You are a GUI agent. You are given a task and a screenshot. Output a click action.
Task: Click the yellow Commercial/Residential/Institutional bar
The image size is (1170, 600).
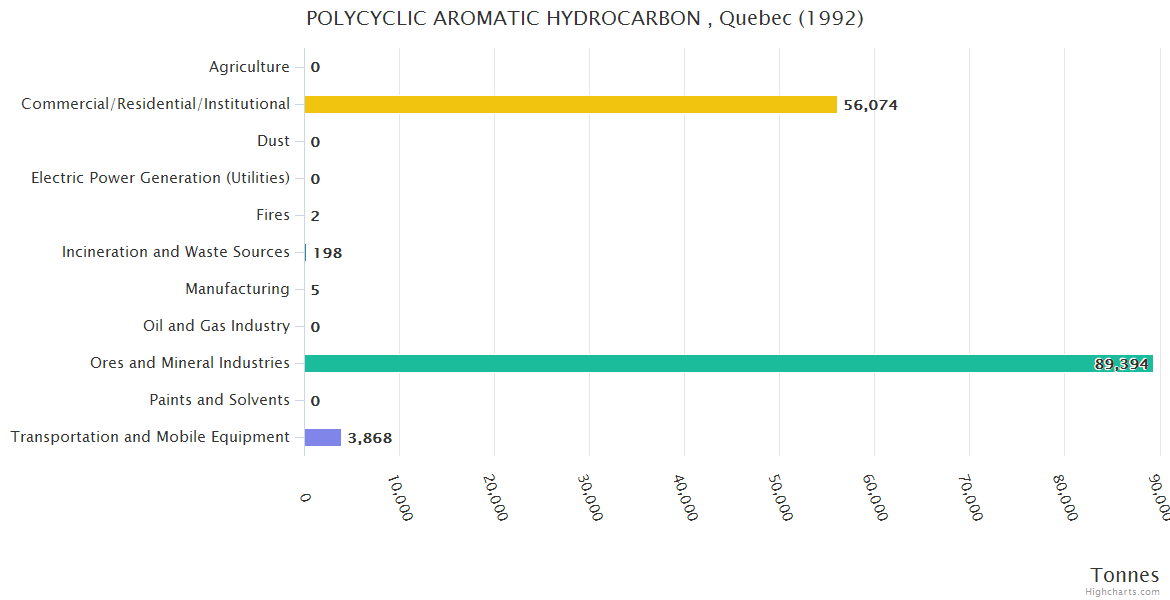click(570, 104)
